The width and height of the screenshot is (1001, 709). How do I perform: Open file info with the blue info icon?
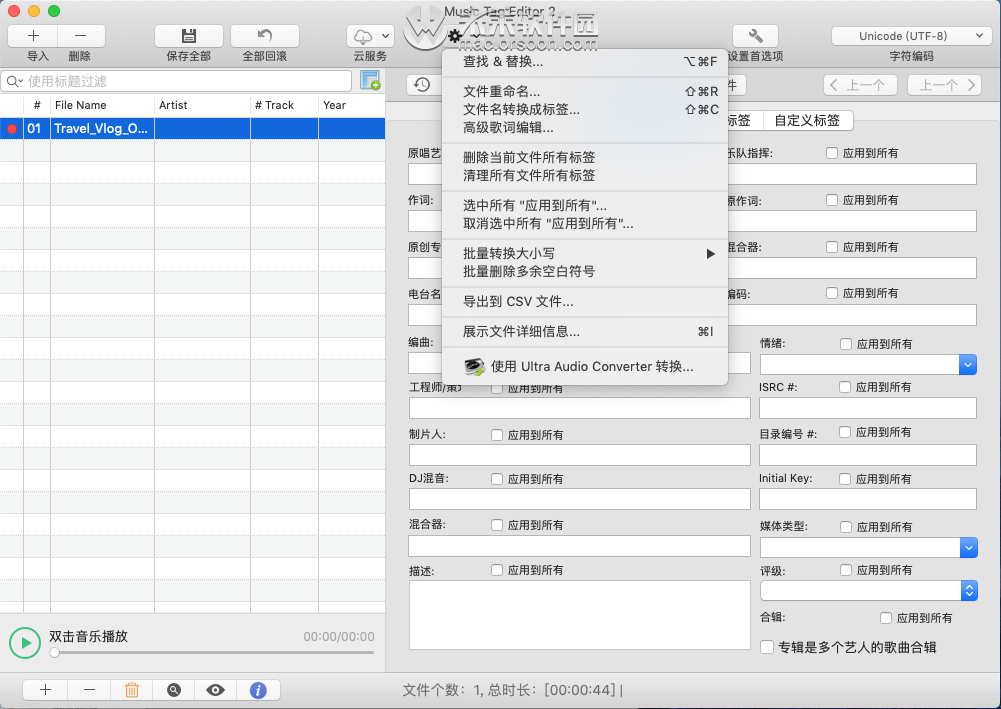pos(258,690)
